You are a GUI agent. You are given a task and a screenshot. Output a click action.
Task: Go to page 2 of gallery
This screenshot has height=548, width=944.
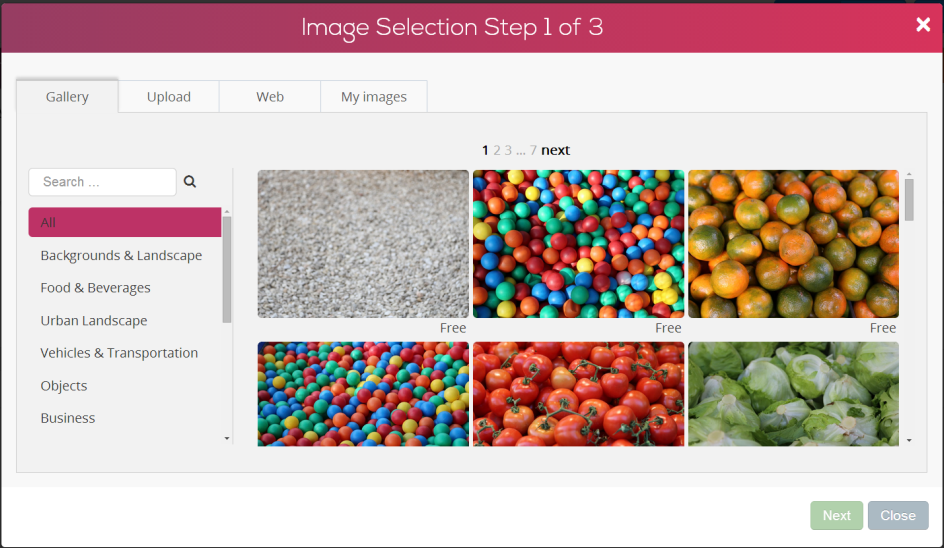tap(497, 151)
